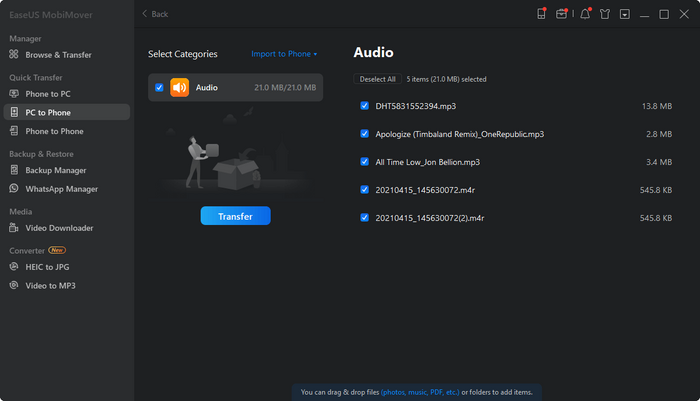Select All Time Low_Jon Bellion.mp3 file name
700x401 pixels.
(428, 162)
